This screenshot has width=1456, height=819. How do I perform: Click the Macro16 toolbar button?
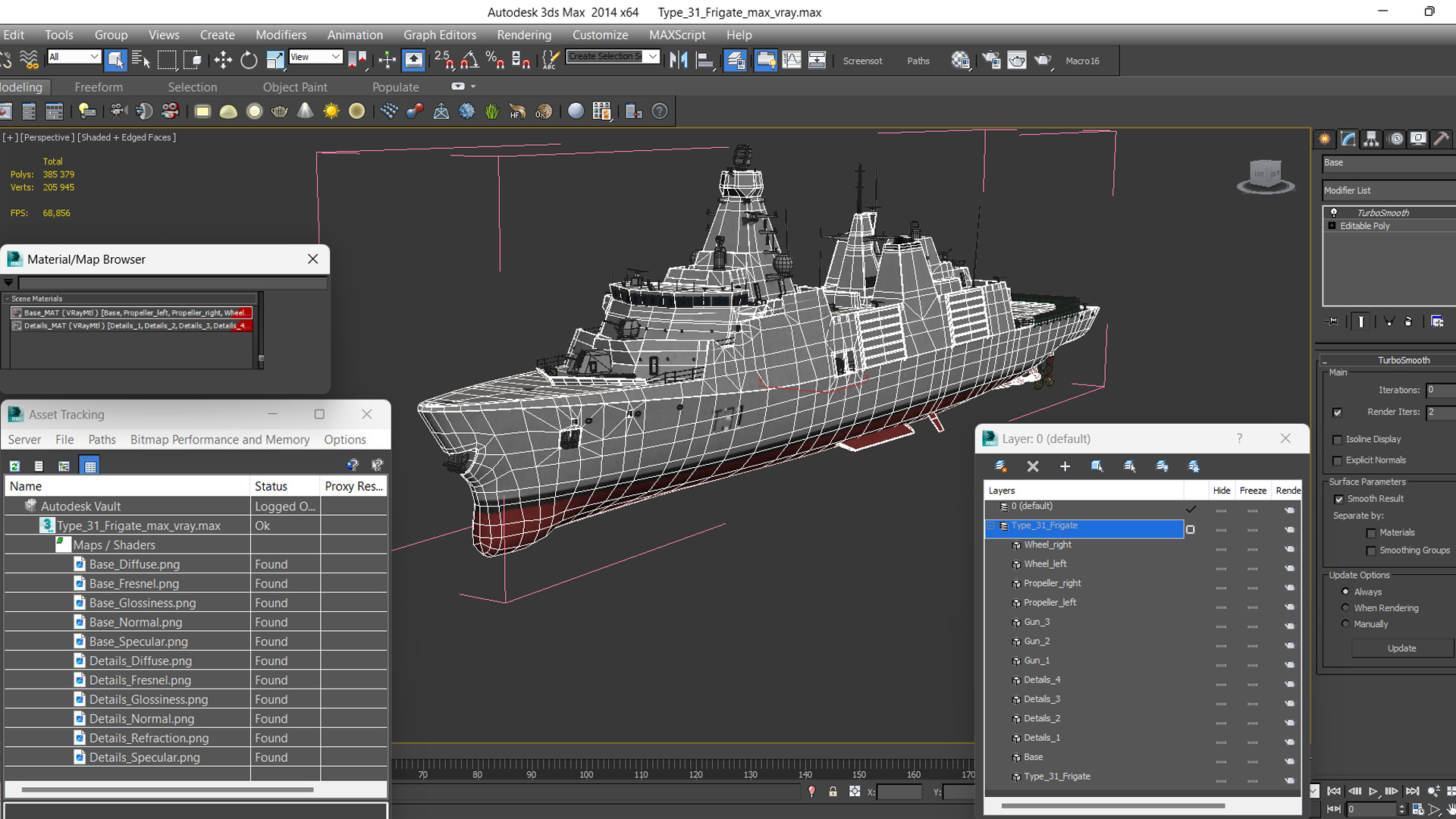pos(1082,61)
